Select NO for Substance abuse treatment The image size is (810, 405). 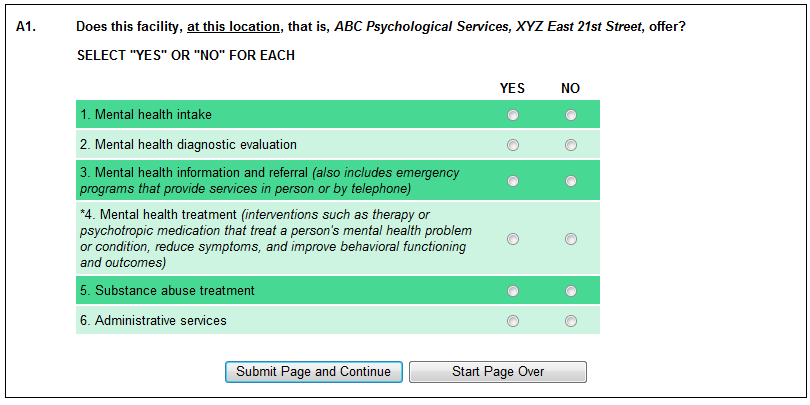pos(571,291)
